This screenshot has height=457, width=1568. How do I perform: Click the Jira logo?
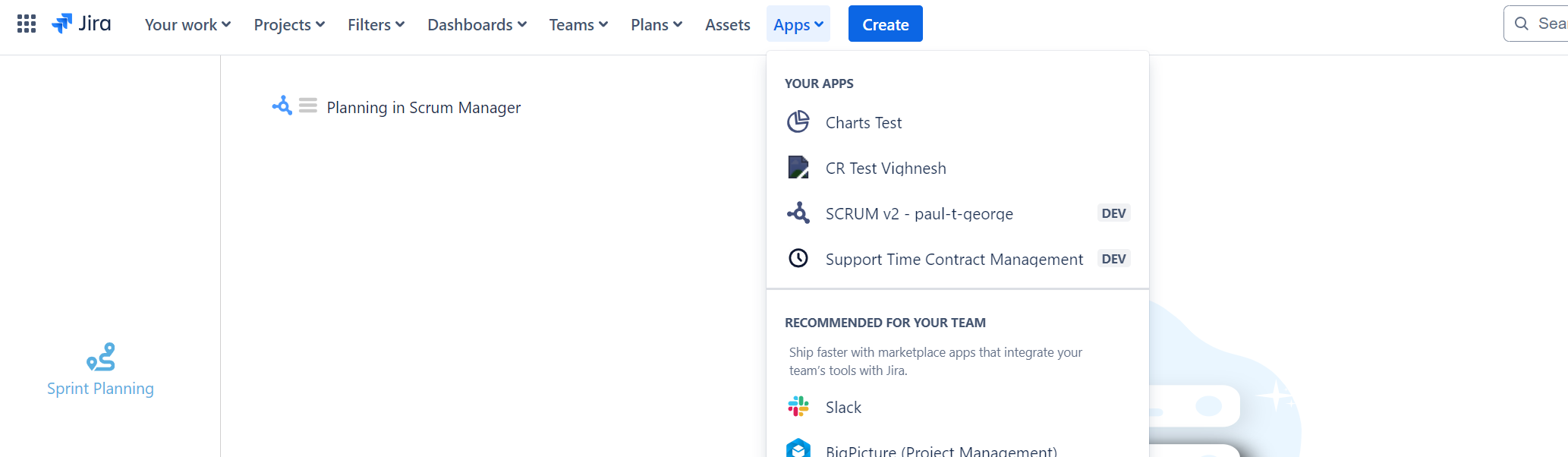[81, 24]
